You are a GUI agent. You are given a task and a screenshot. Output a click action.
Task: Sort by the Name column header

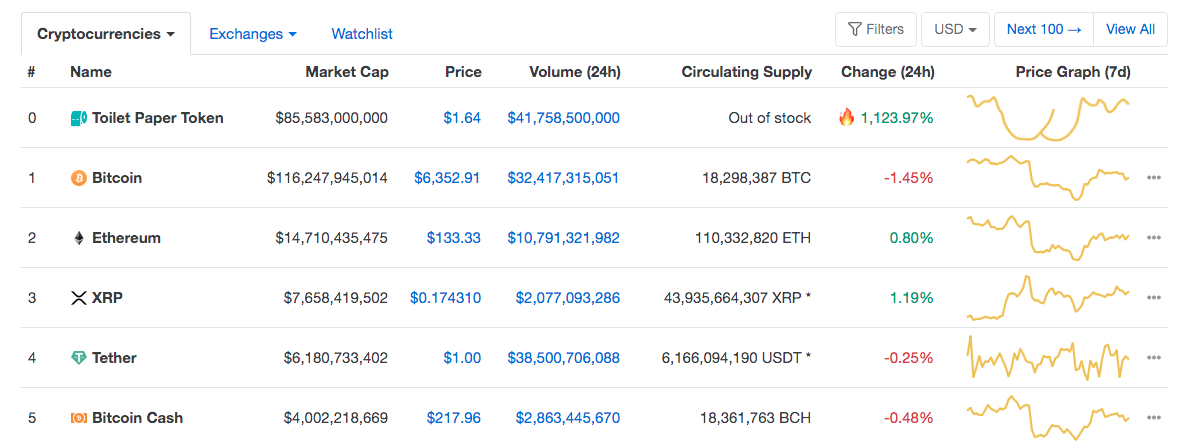point(91,72)
